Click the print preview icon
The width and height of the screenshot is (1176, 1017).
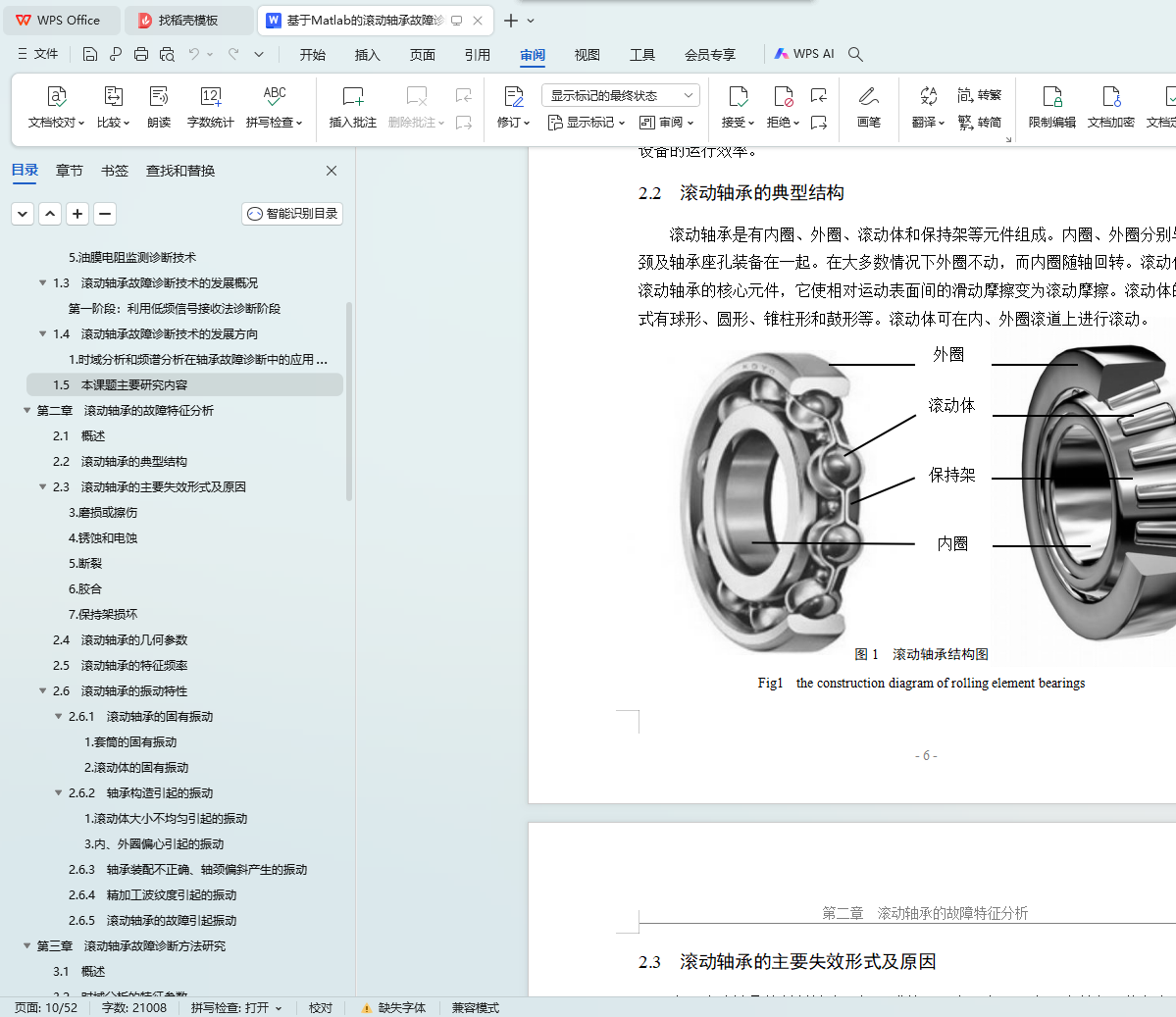(x=167, y=54)
